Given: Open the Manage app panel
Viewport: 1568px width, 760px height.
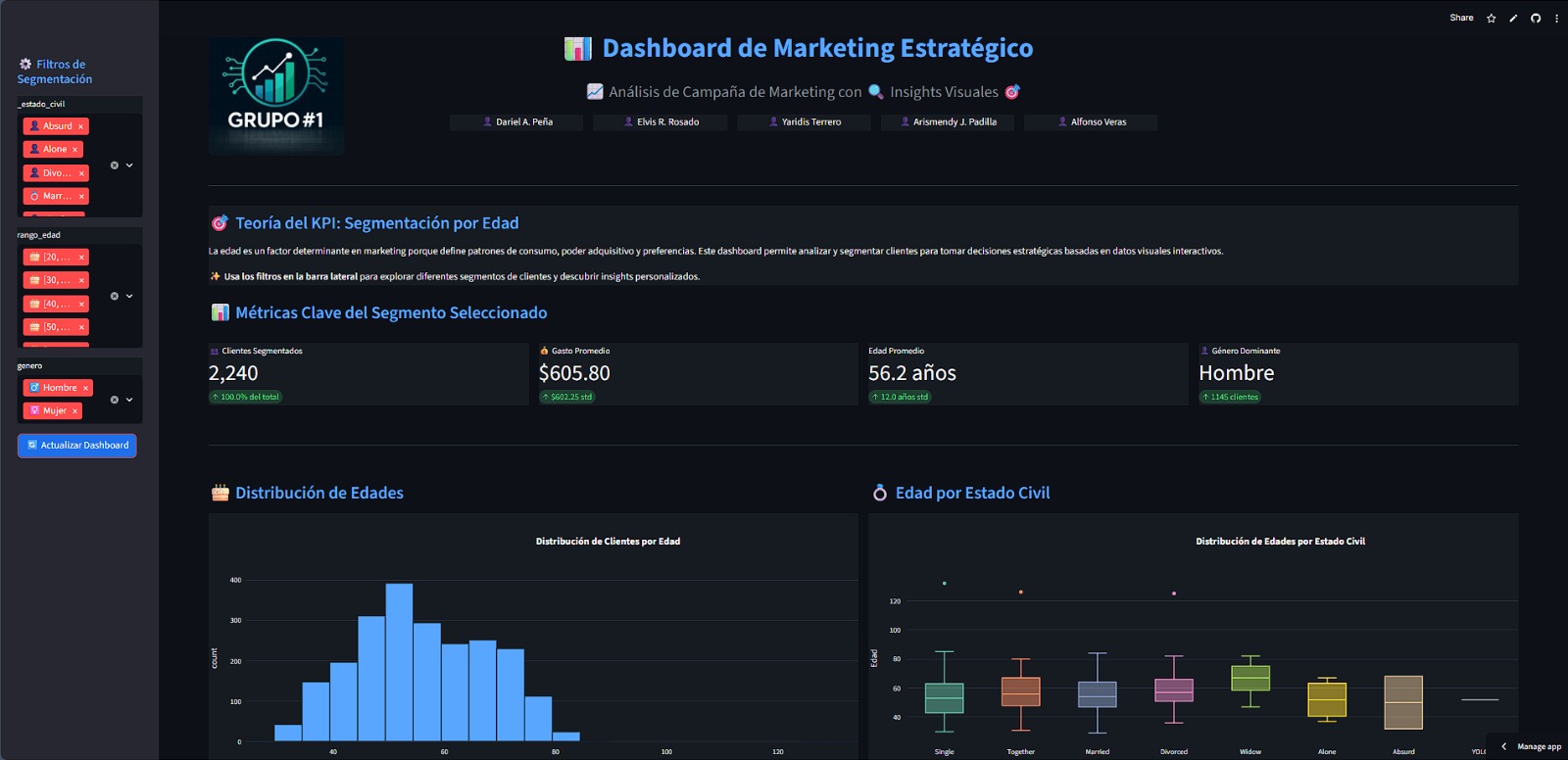Looking at the screenshot, I should pos(1532,746).
